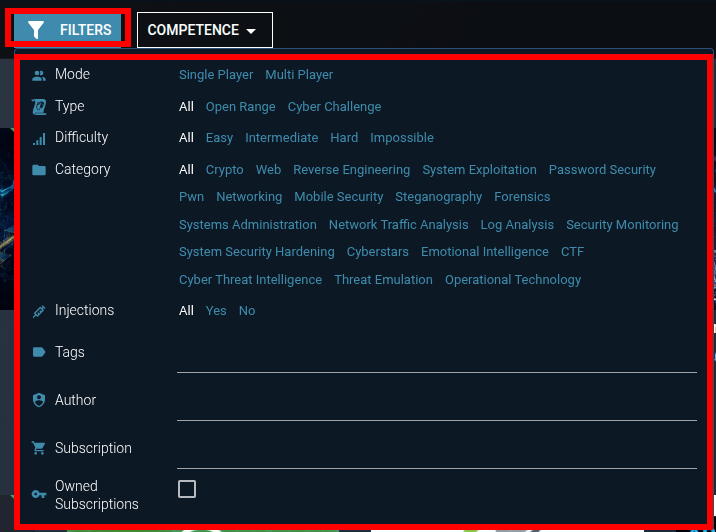716x532 pixels.
Task: Click the Mode people icon
Action: click(x=39, y=76)
